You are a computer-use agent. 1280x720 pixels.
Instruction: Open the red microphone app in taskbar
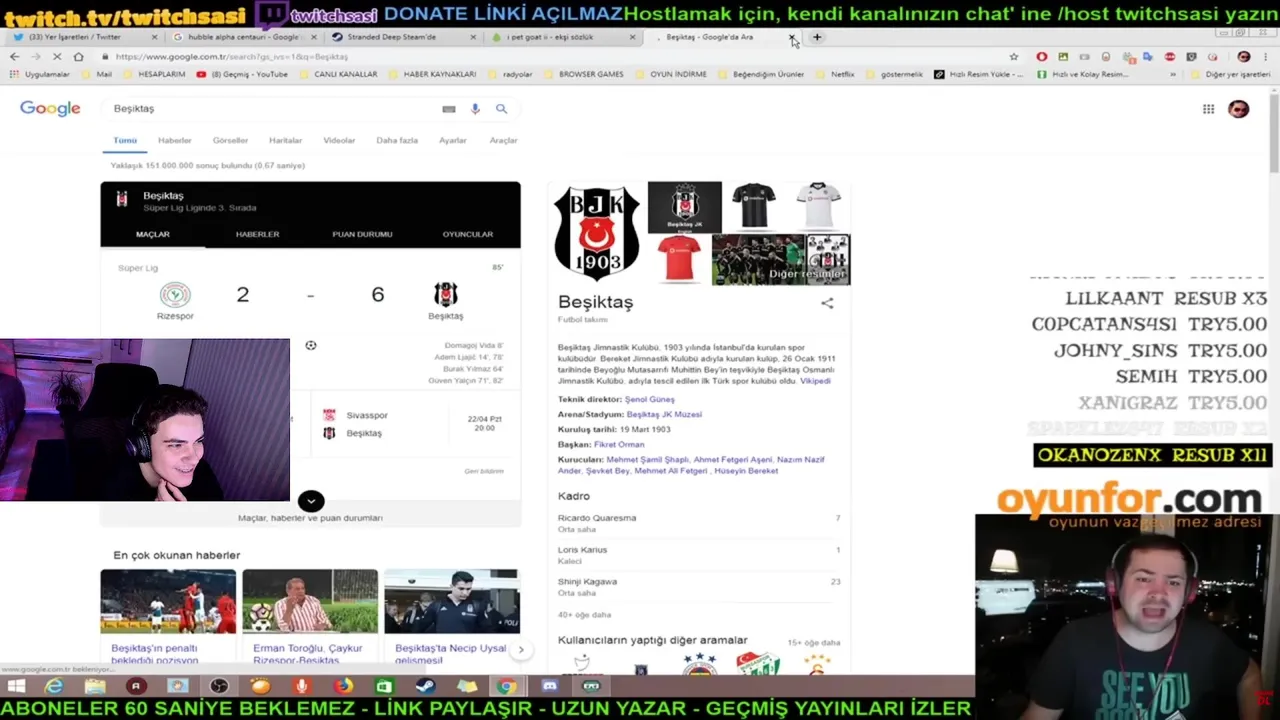tap(301, 686)
